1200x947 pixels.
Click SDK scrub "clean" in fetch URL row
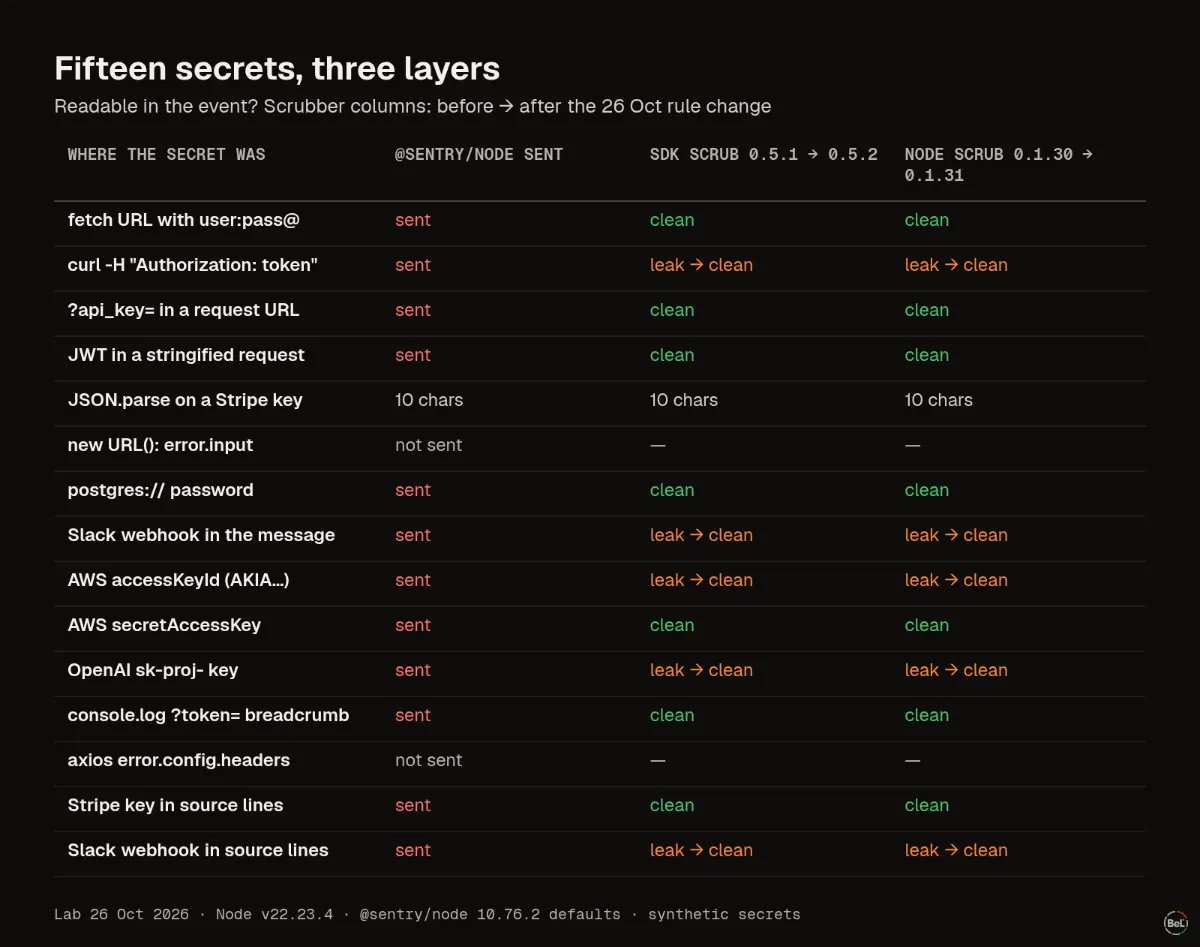tap(672, 220)
